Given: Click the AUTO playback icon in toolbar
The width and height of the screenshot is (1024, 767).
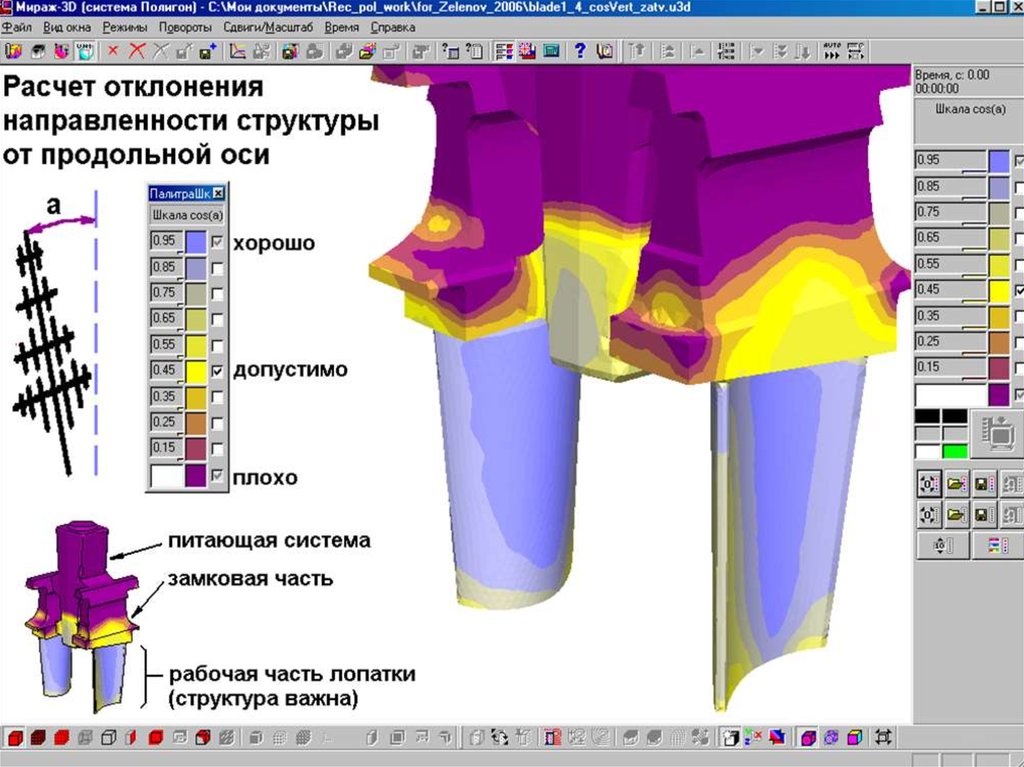Looking at the screenshot, I should click(832, 51).
